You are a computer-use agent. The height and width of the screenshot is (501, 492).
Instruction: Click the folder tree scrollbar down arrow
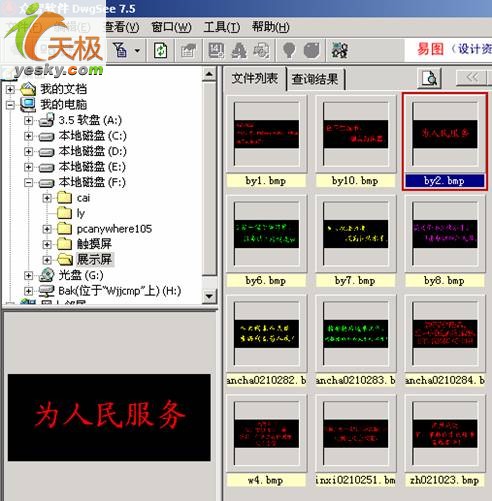209,296
